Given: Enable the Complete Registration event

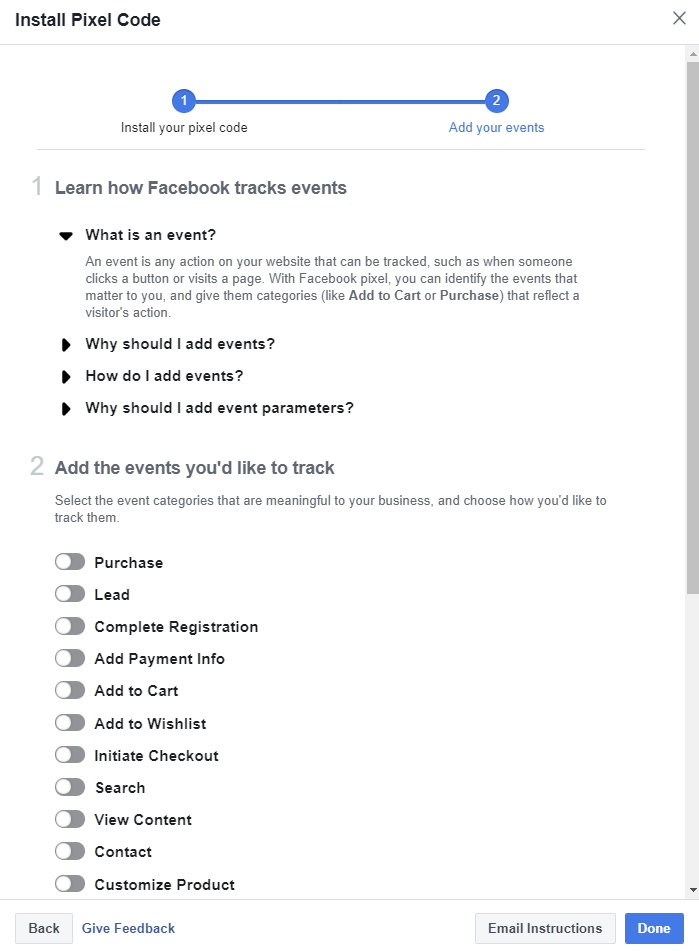Looking at the screenshot, I should [x=70, y=626].
